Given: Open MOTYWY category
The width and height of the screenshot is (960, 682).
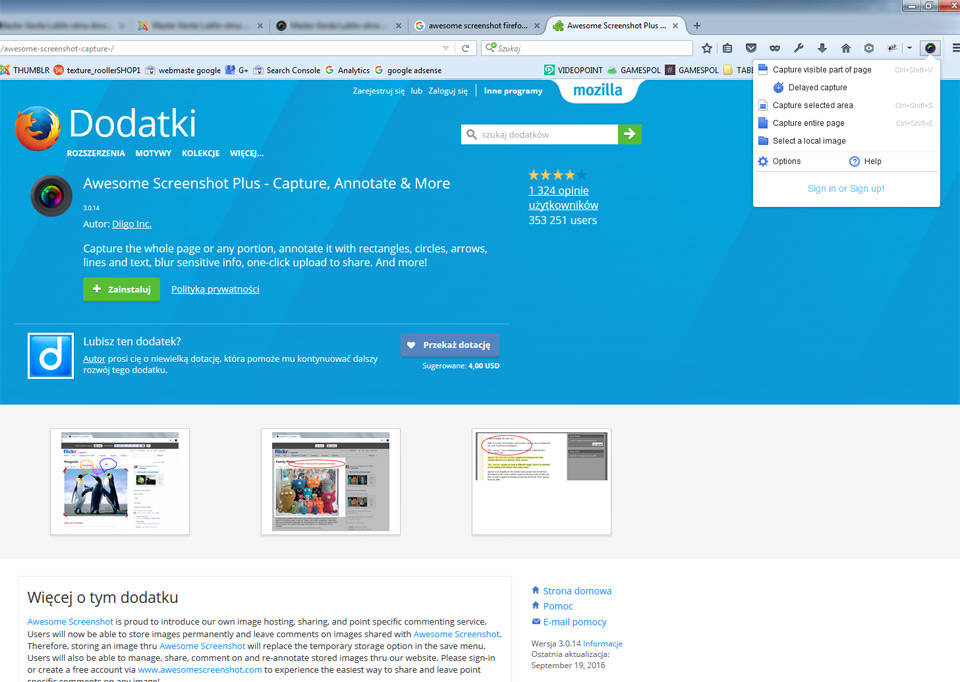Looking at the screenshot, I should (x=153, y=153).
